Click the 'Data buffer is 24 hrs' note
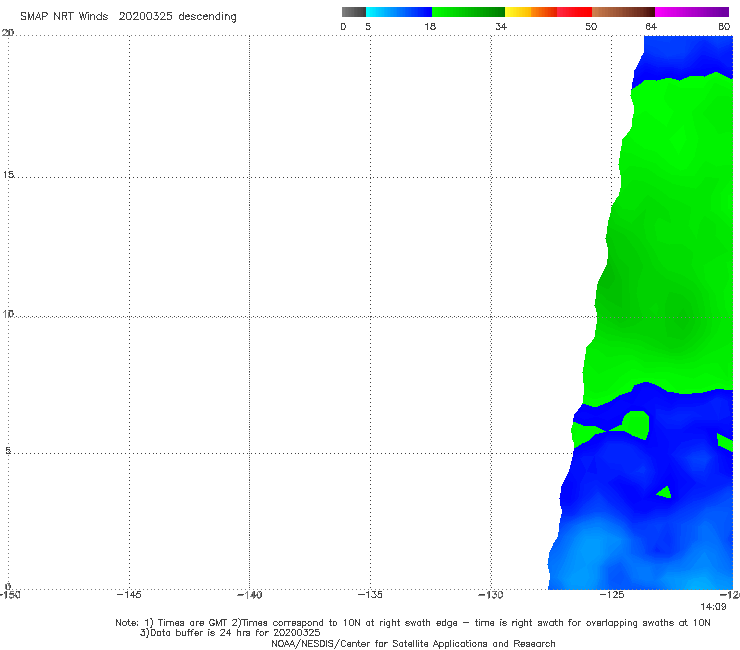Image resolution: width=740 pixels, height=650 pixels. (230, 633)
